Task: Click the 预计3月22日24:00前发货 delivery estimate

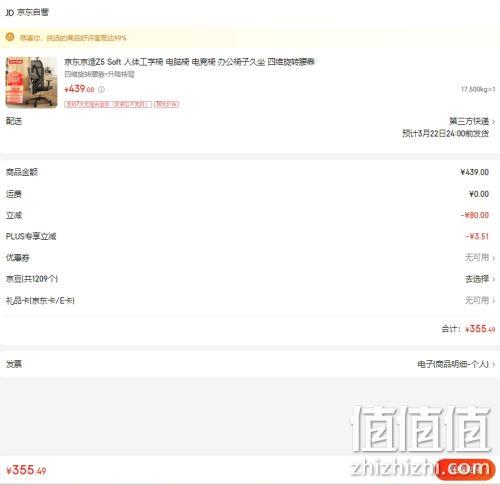Action: 445,134
